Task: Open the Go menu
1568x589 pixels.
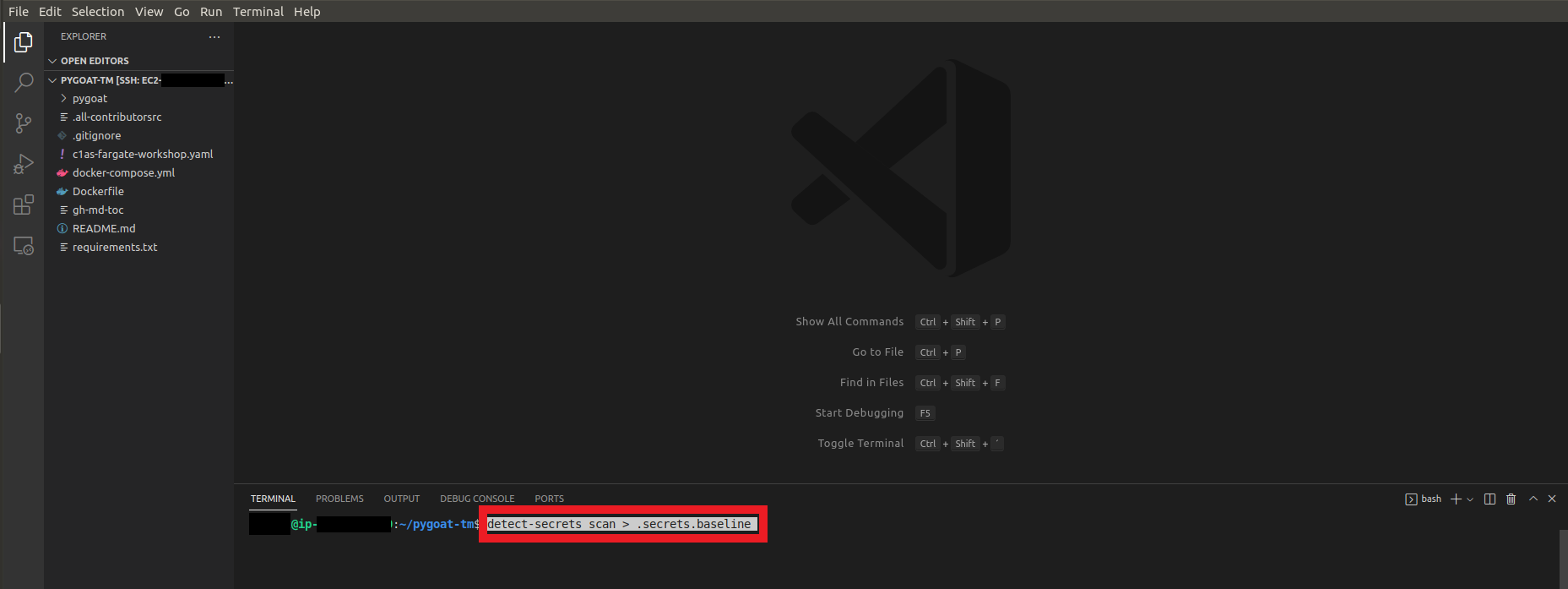Action: (182, 12)
